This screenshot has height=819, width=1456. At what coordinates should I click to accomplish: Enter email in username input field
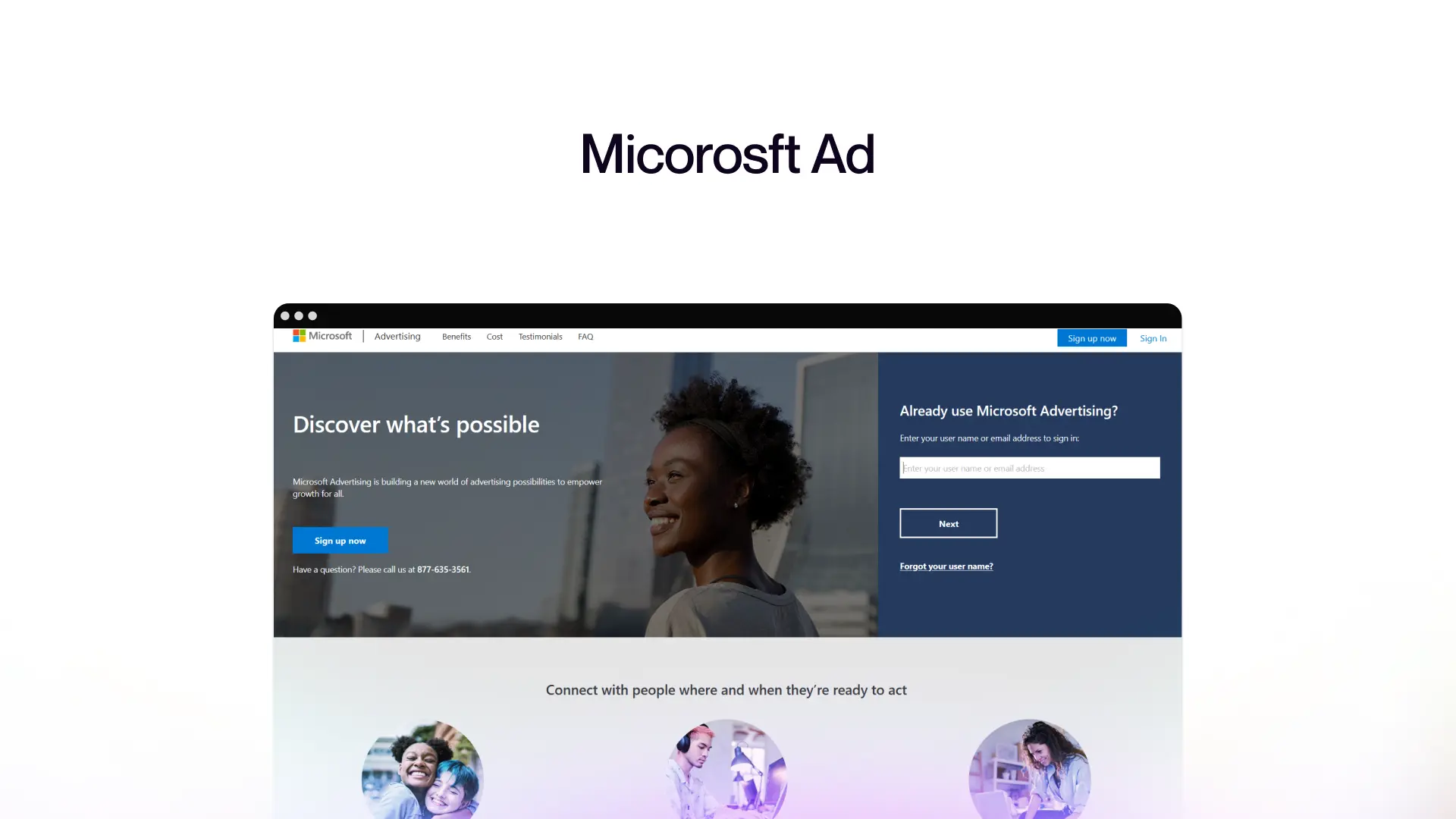pos(1029,468)
